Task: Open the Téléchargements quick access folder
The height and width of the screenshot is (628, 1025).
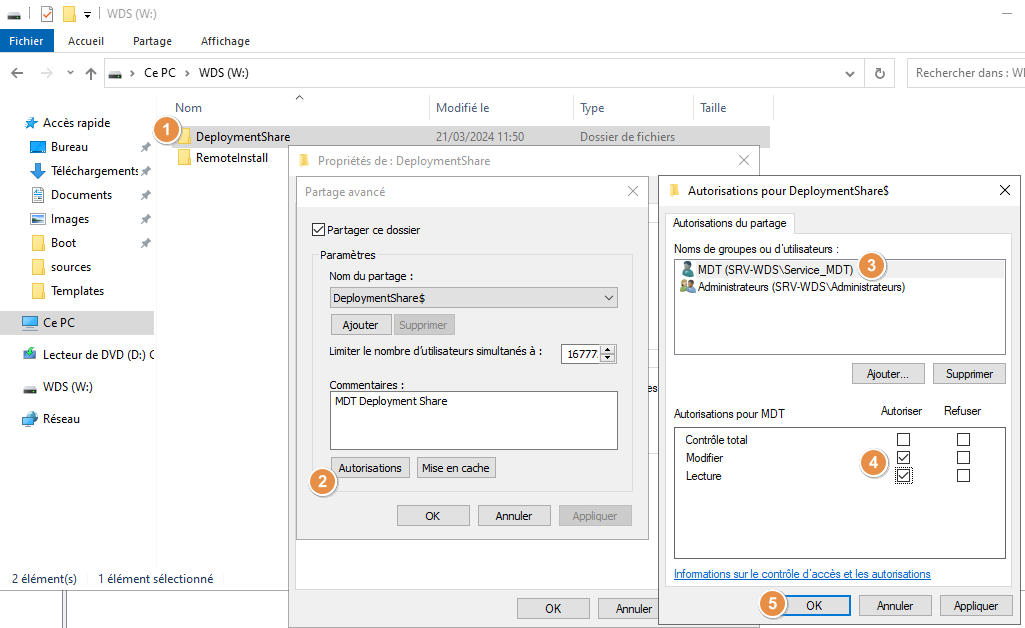Action: (93, 171)
